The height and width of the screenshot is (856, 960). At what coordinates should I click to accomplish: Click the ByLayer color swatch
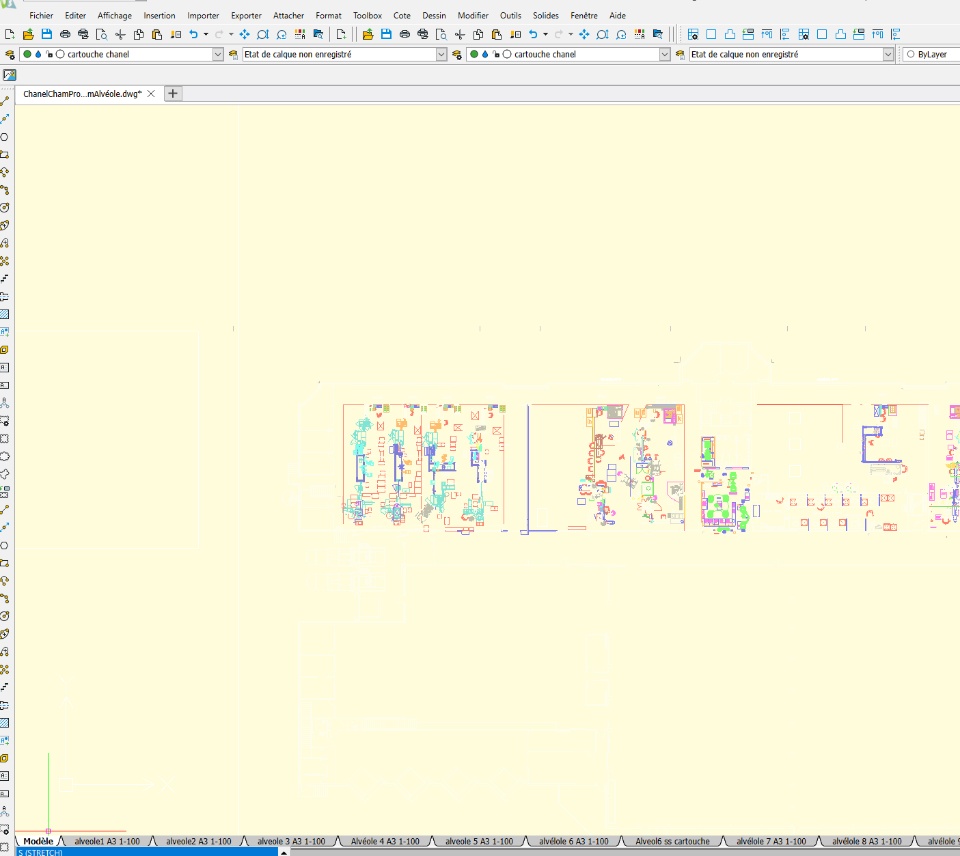[910, 54]
